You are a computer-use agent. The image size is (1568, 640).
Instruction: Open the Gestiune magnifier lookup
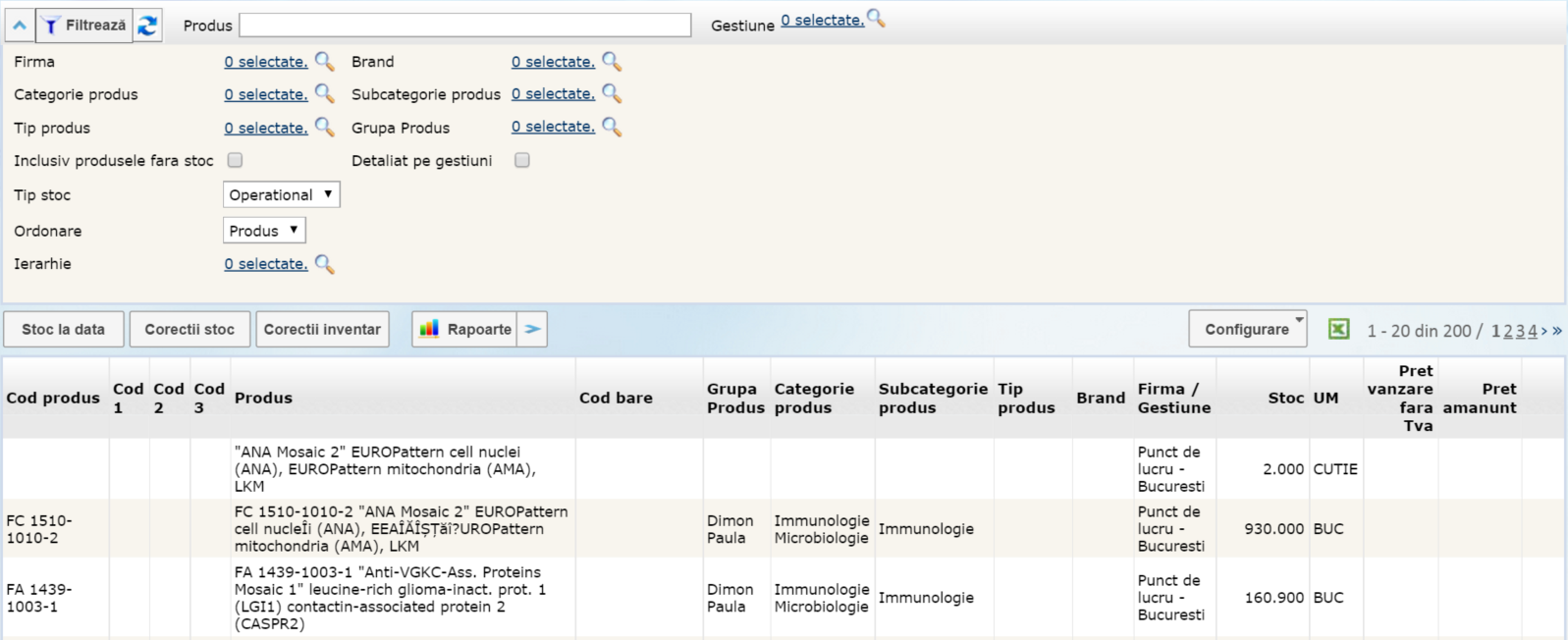coord(876,19)
